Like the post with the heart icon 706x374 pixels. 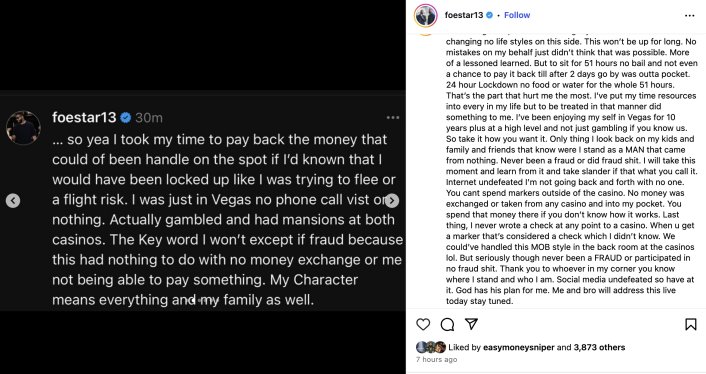423,324
